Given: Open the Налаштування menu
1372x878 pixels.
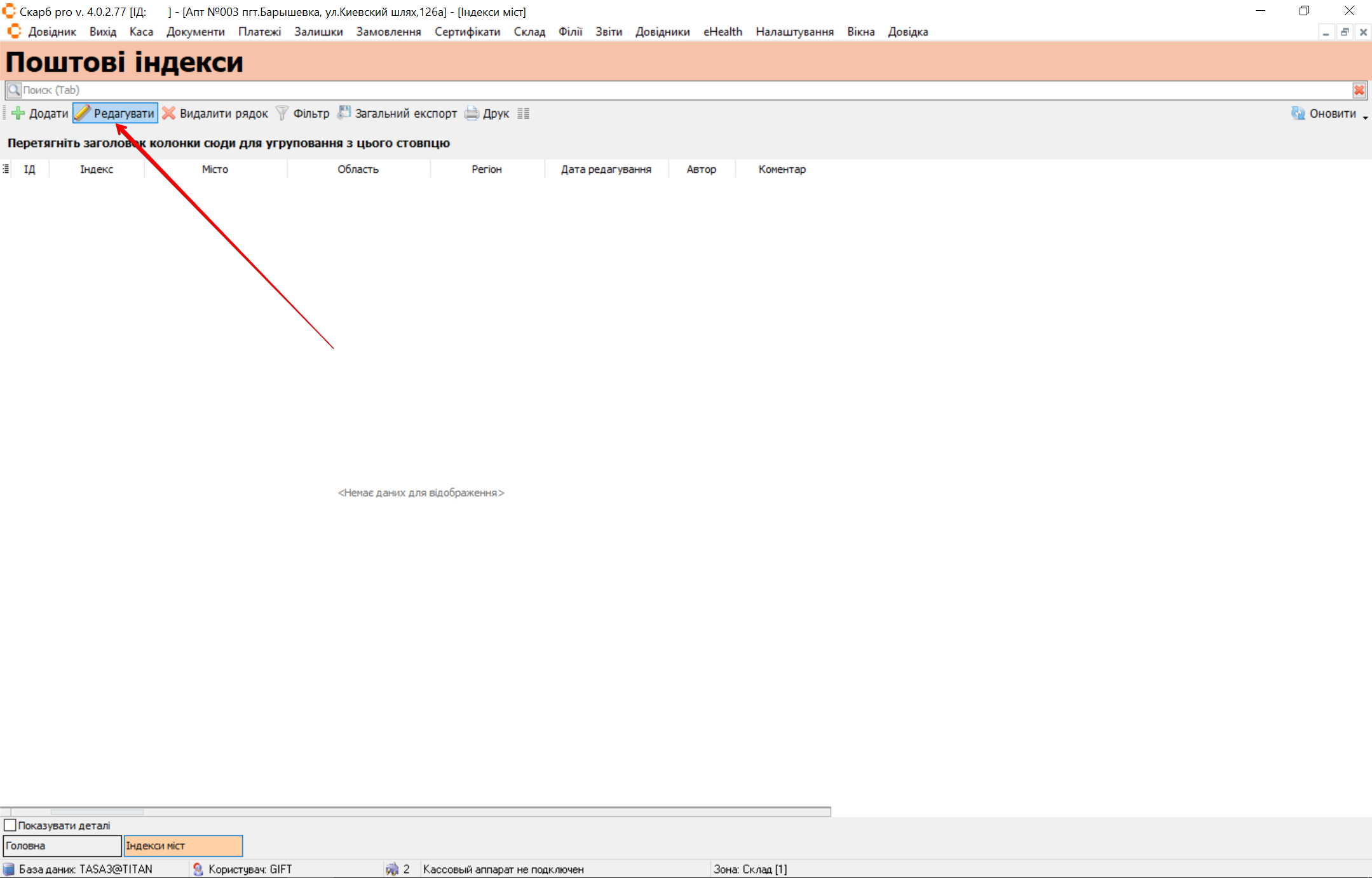Looking at the screenshot, I should [794, 32].
